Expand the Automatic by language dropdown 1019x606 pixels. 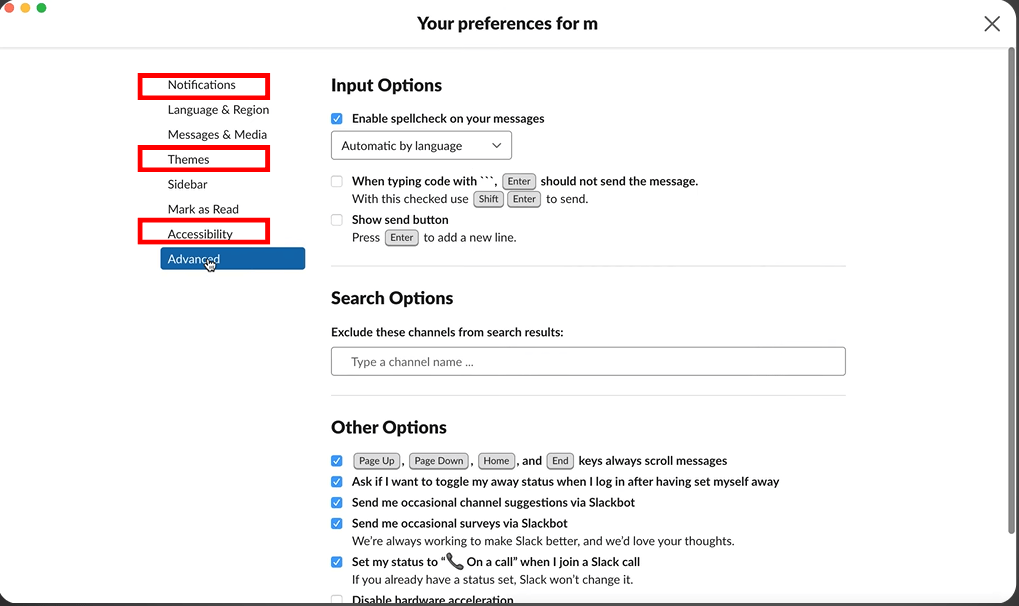[x=421, y=146]
